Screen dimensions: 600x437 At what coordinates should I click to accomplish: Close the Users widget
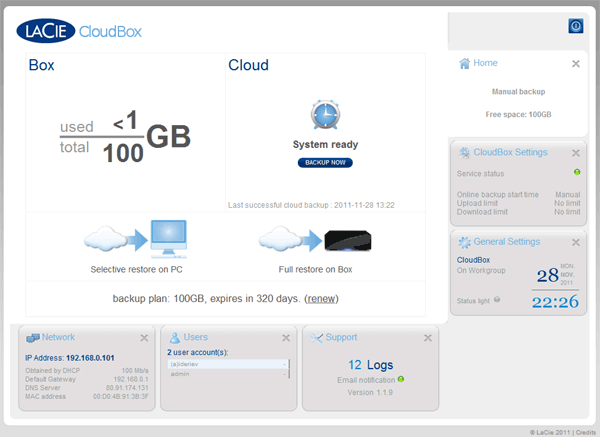tap(286, 338)
